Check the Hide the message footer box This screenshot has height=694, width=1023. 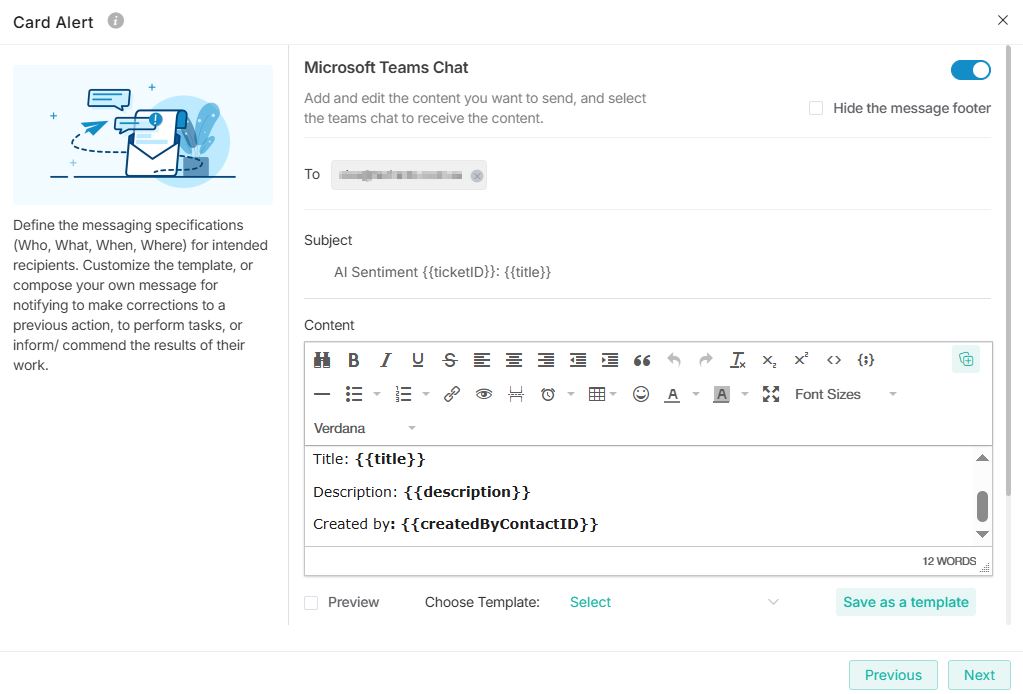[x=816, y=108]
